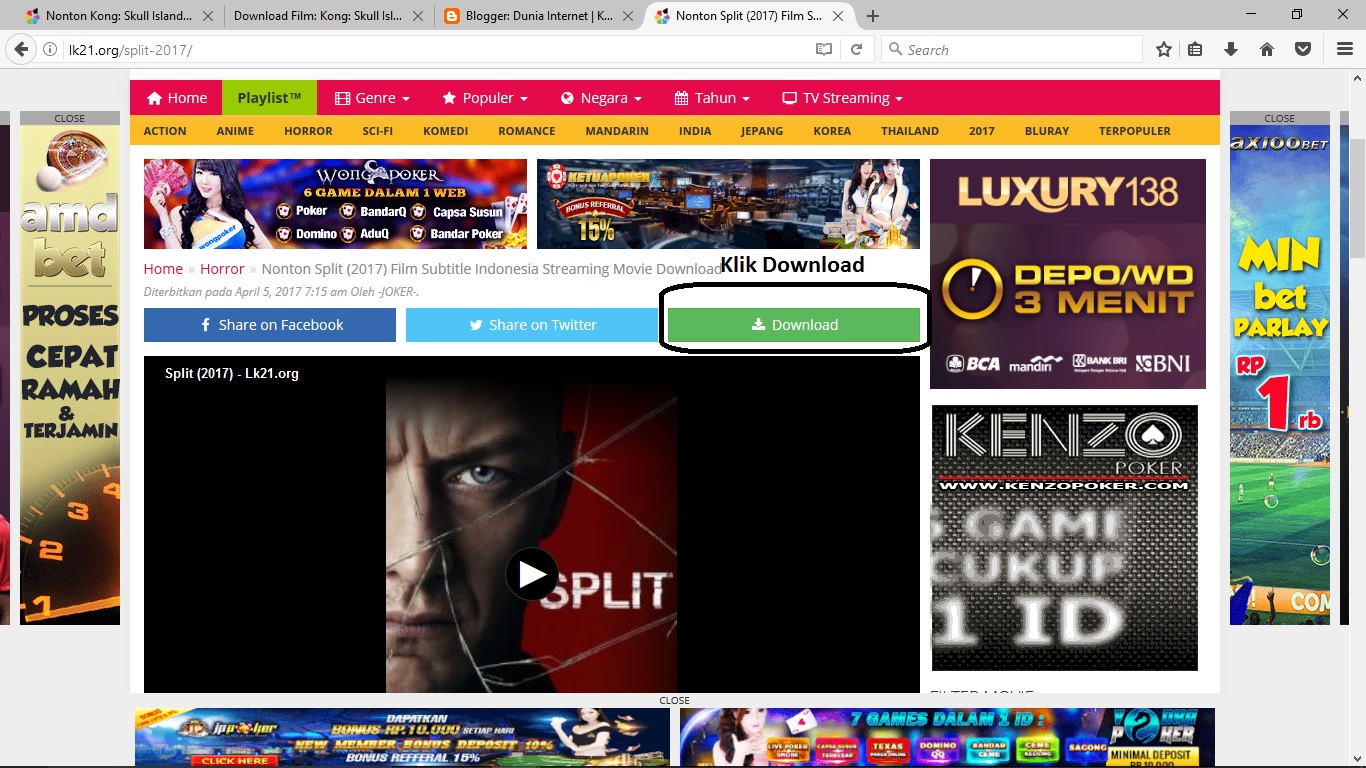The height and width of the screenshot is (768, 1366).
Task: Close the Nonton Kong: Skull Island tab
Action: pyautogui.click(x=207, y=16)
